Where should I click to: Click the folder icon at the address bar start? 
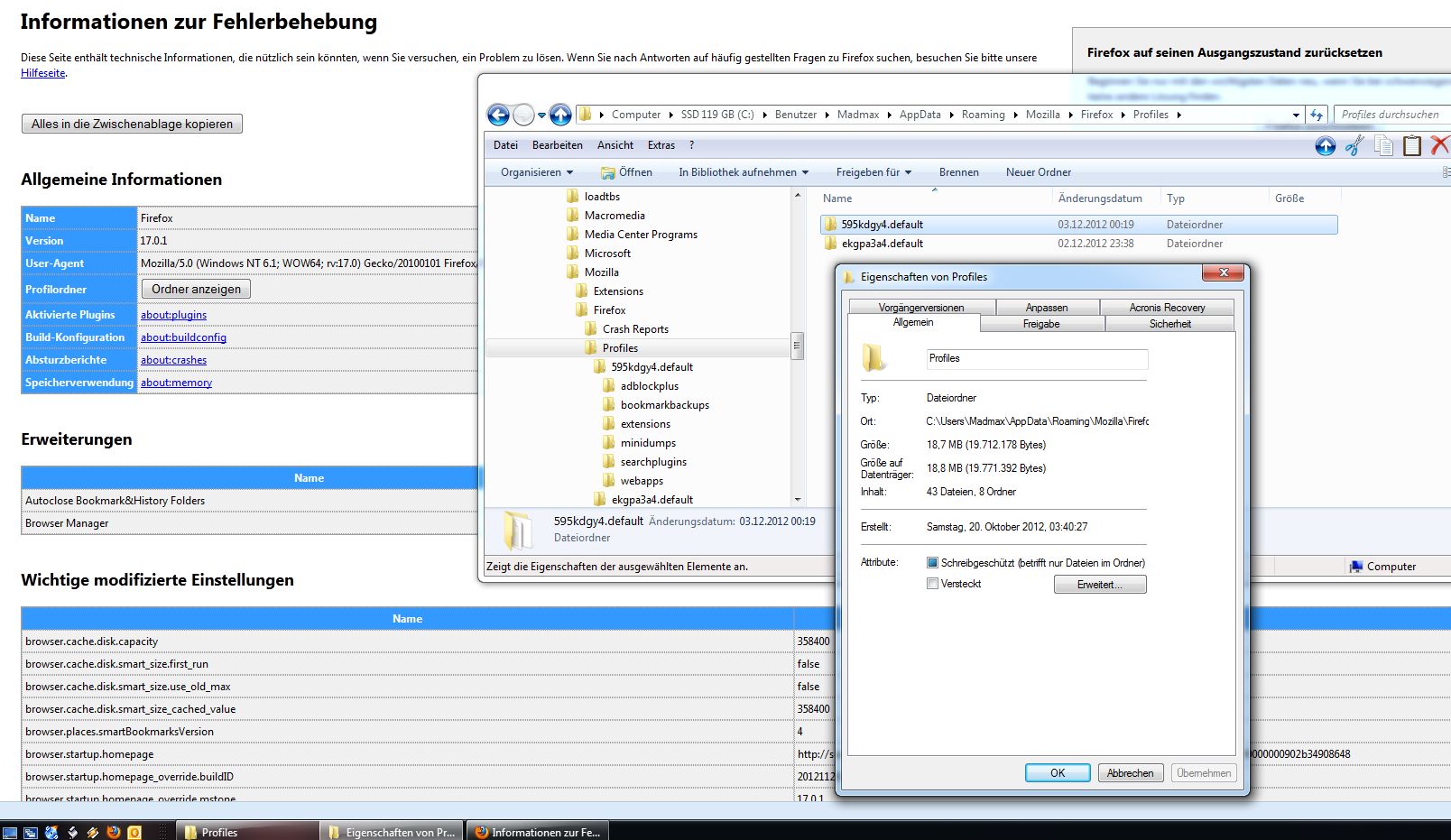point(586,115)
